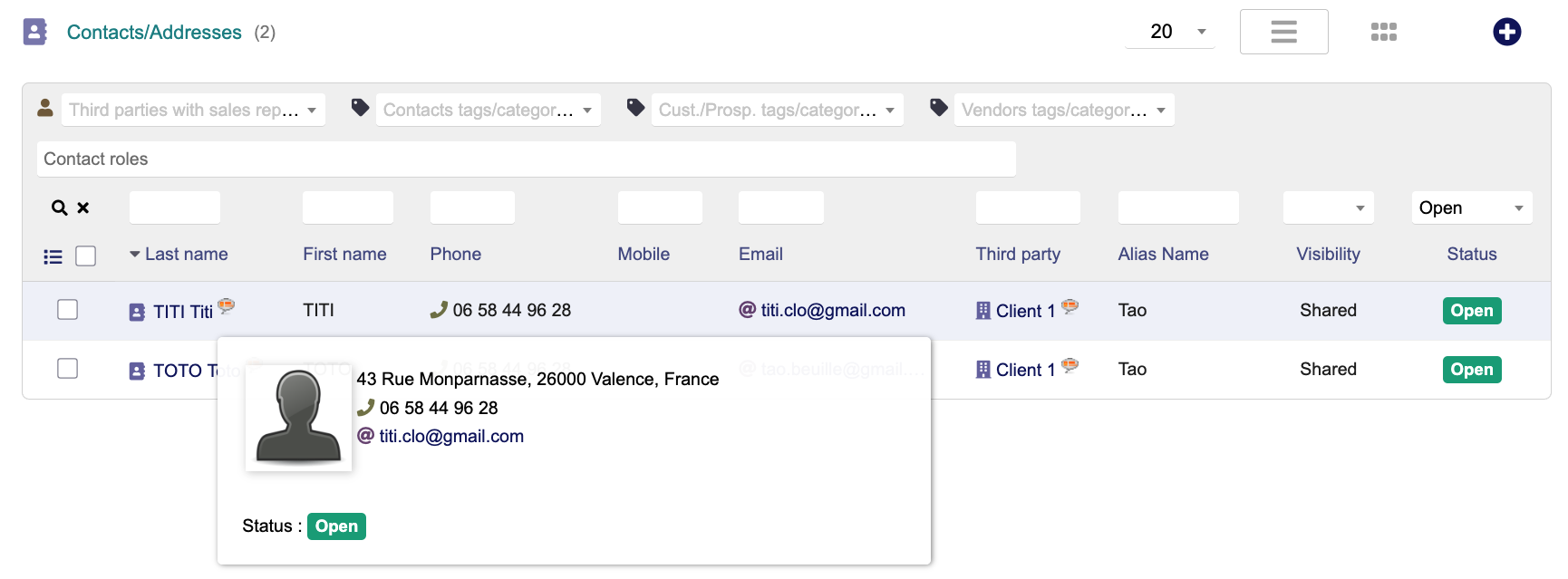Toggle the select-all header checkbox
Screen dimensions: 1568x579
click(86, 256)
